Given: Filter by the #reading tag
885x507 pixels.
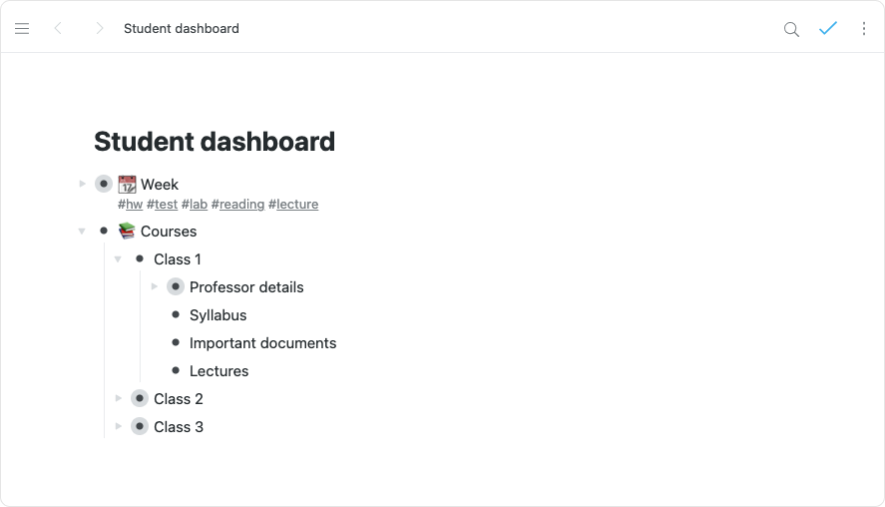Looking at the screenshot, I should tap(238, 205).
